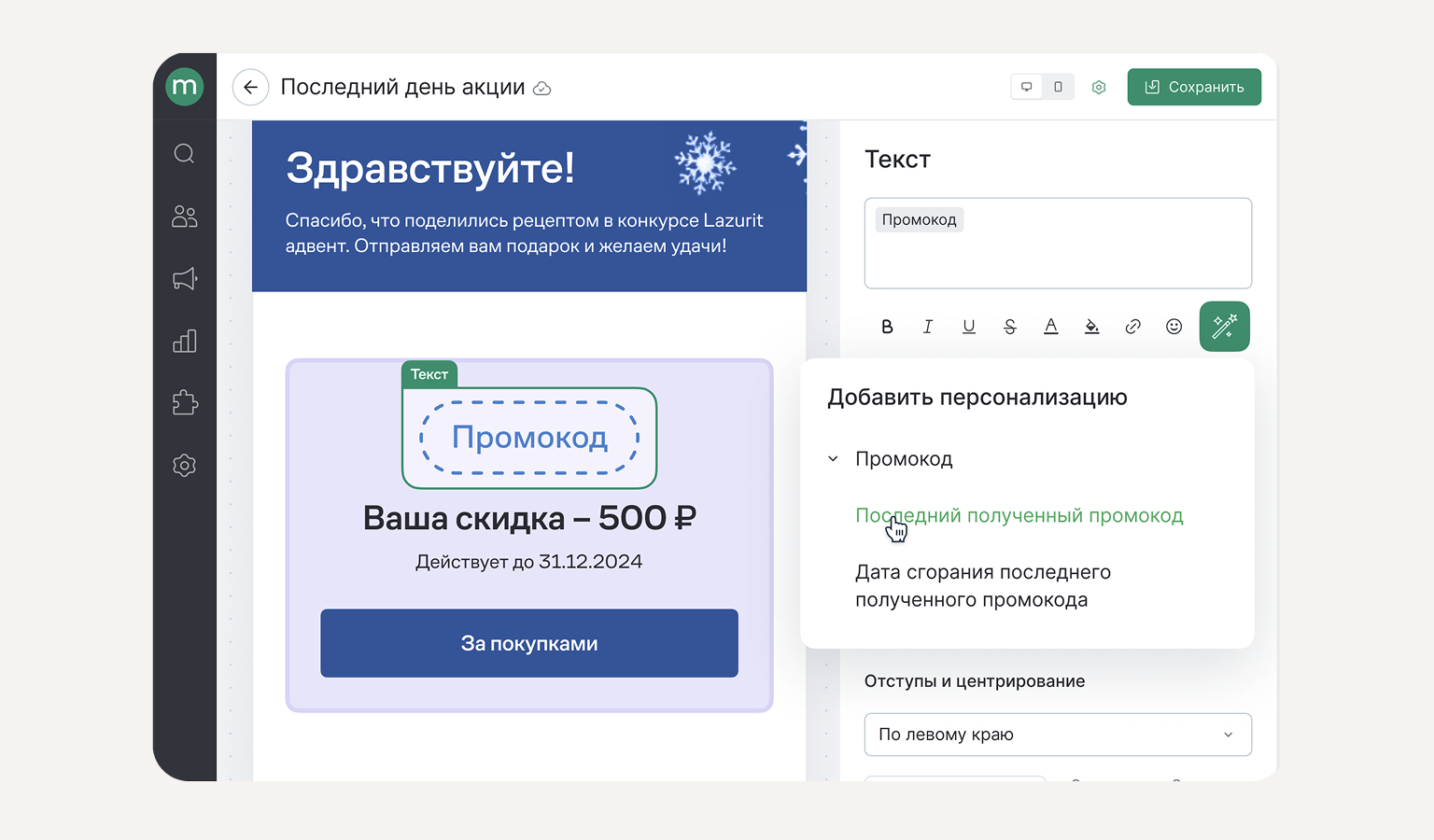Open the analytics bar chart icon
This screenshot has width=1434, height=840.
point(185,342)
